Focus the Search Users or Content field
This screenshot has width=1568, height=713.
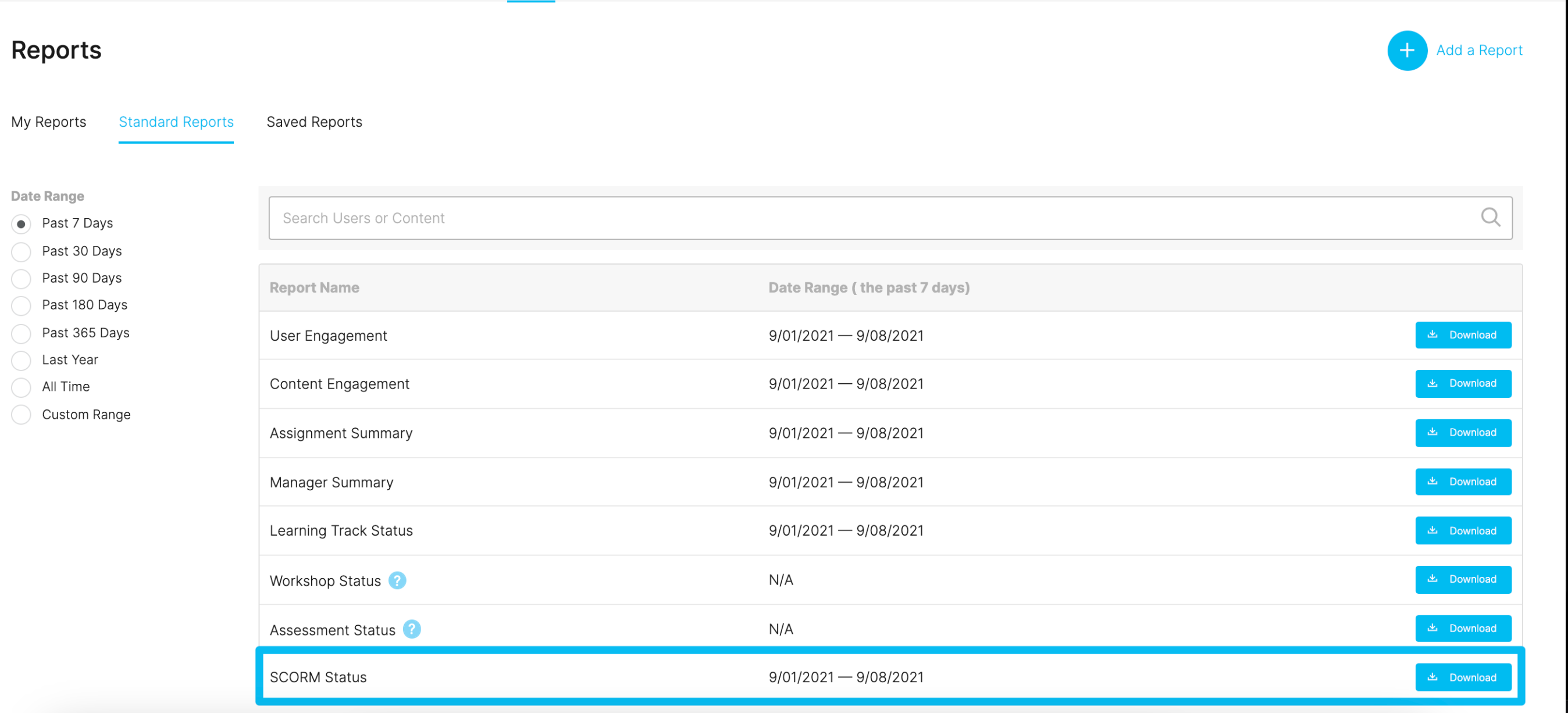890,218
